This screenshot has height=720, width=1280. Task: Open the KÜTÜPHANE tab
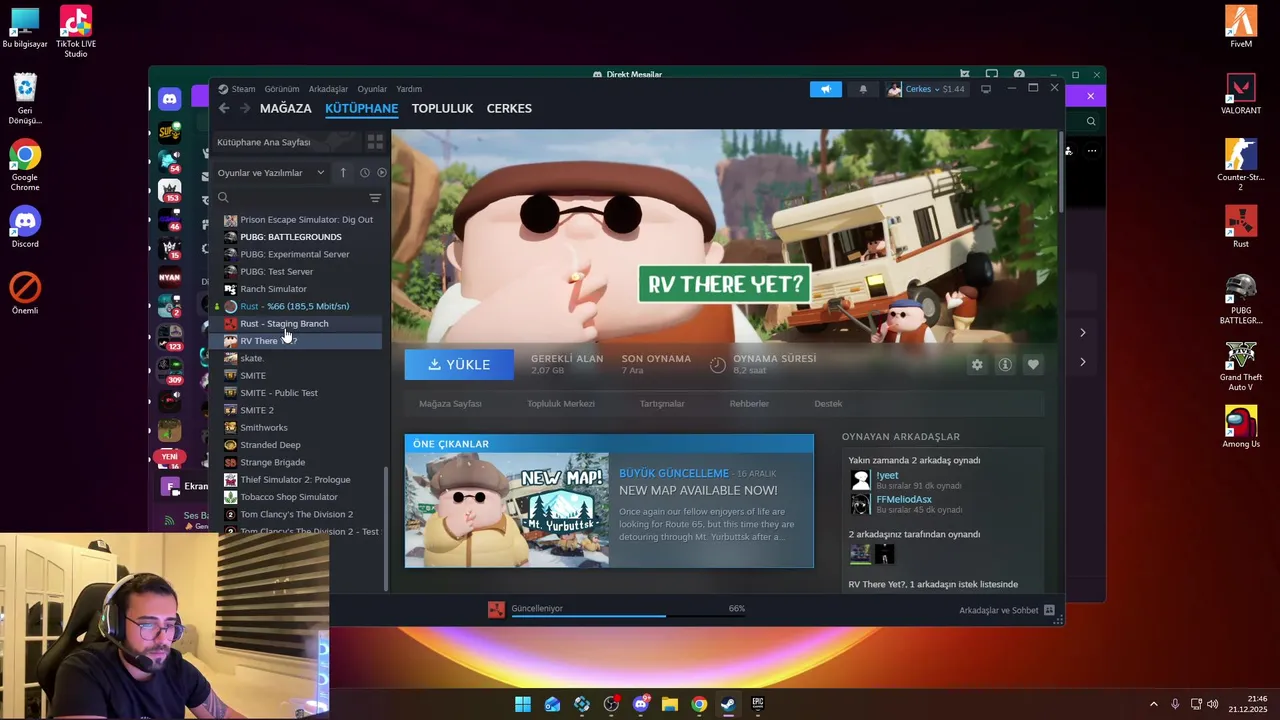click(361, 108)
